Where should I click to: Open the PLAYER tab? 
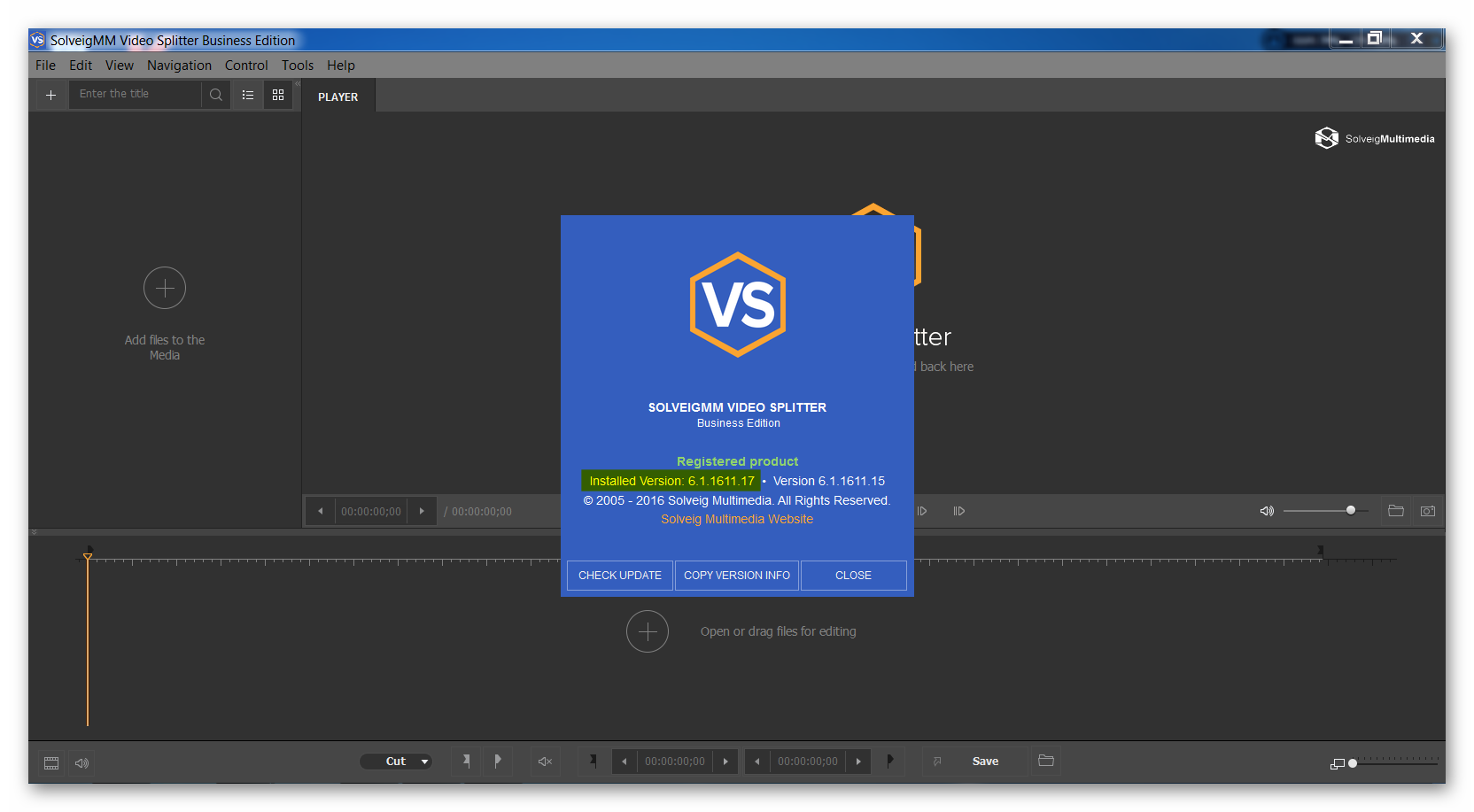point(338,97)
